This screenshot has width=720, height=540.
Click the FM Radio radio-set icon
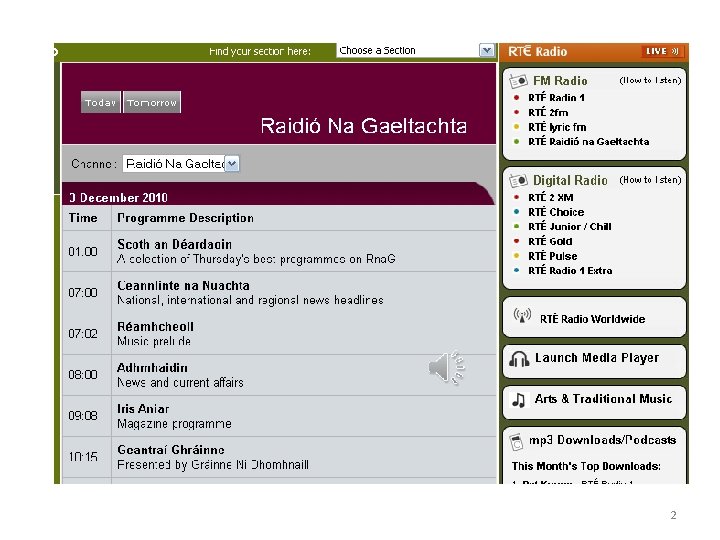pos(518,81)
